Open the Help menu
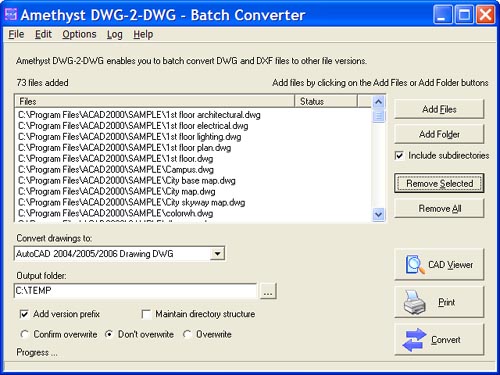Image resolution: width=500 pixels, height=375 pixels. [x=143, y=34]
